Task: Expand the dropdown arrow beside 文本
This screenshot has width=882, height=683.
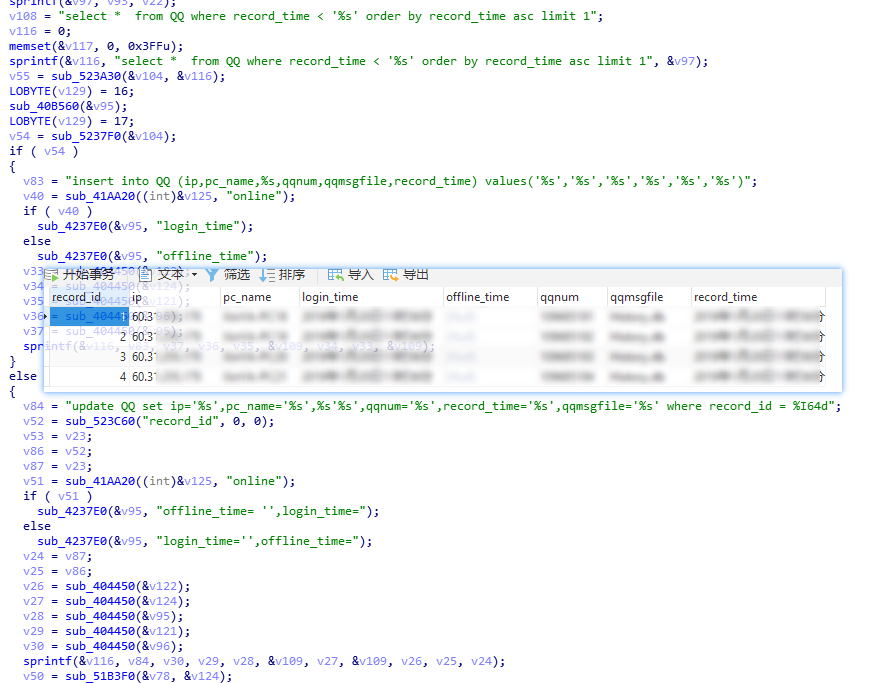Action: tap(194, 275)
